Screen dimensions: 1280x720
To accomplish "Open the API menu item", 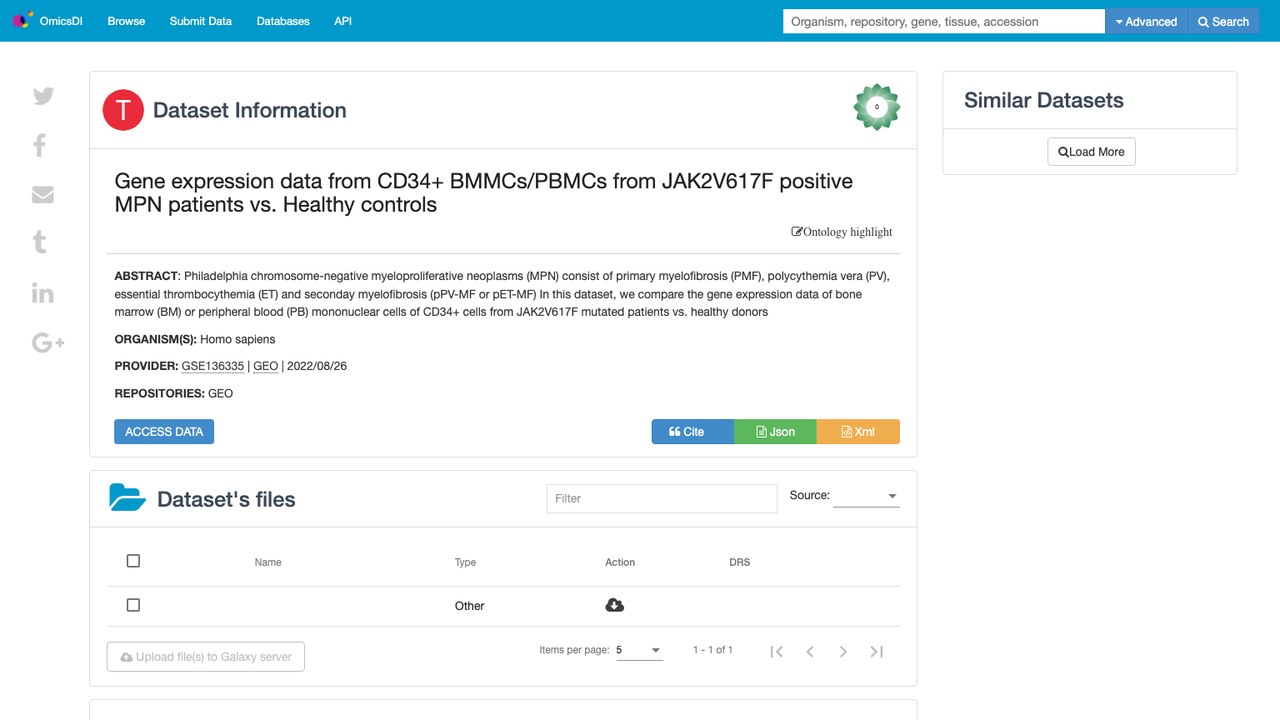I will 343,21.
